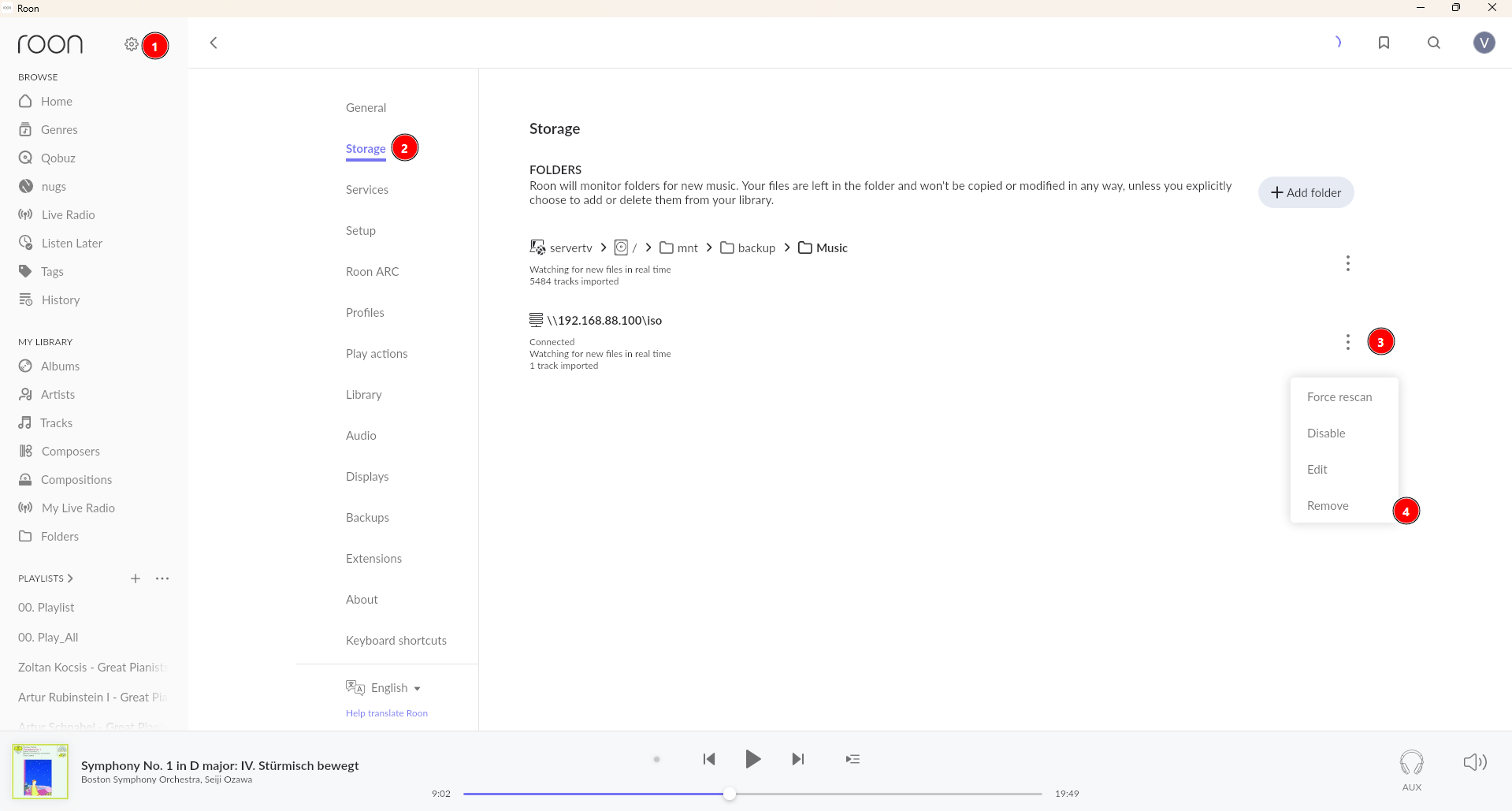Skip to next track
This screenshot has height=811, width=1512.
pyautogui.click(x=798, y=759)
